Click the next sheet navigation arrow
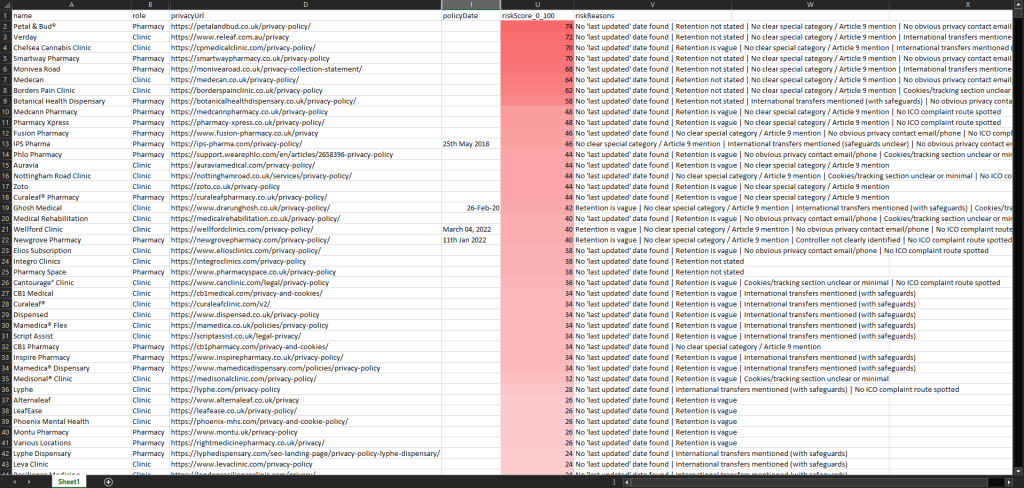1024x488 pixels. (30, 482)
